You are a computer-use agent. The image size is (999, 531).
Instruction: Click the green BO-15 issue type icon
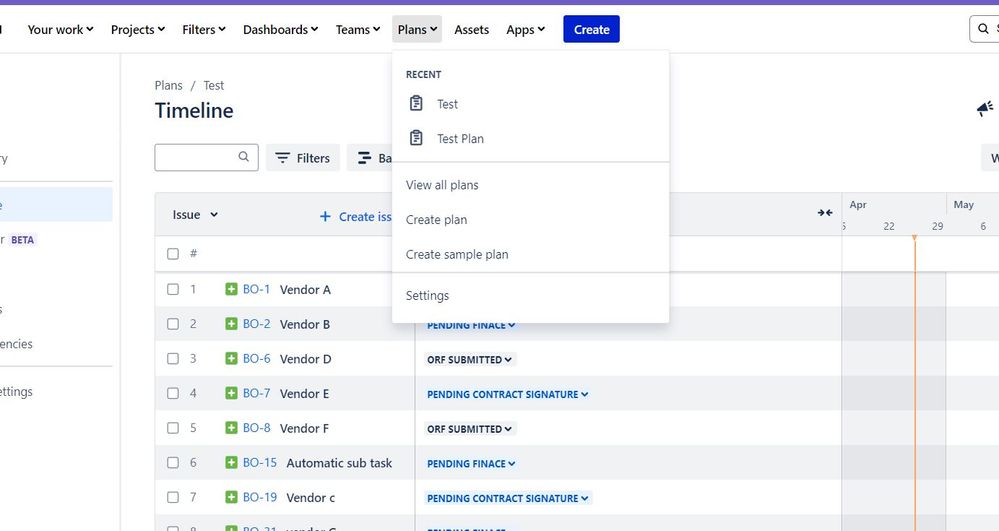[x=231, y=463]
